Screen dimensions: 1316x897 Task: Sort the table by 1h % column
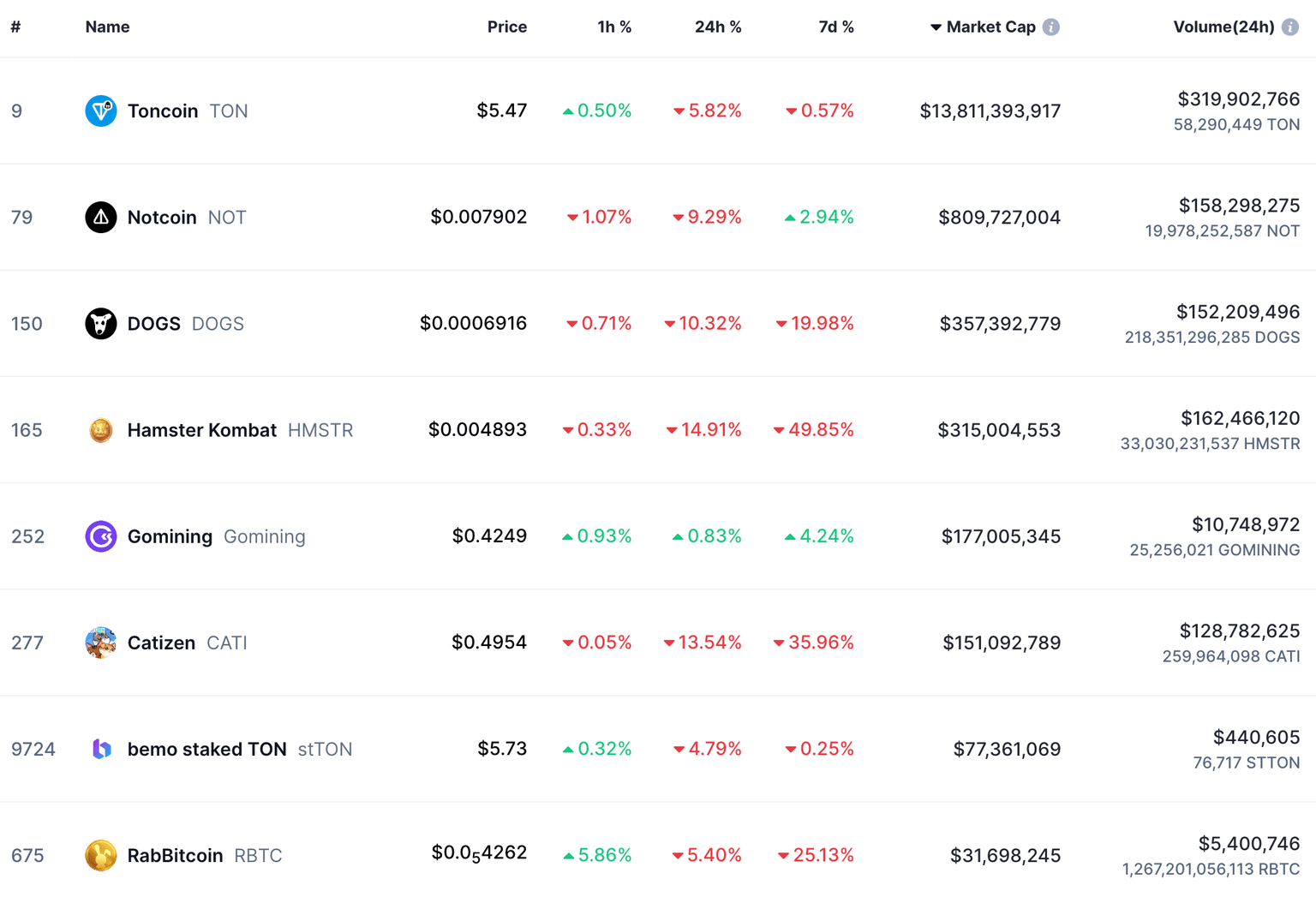pos(614,27)
